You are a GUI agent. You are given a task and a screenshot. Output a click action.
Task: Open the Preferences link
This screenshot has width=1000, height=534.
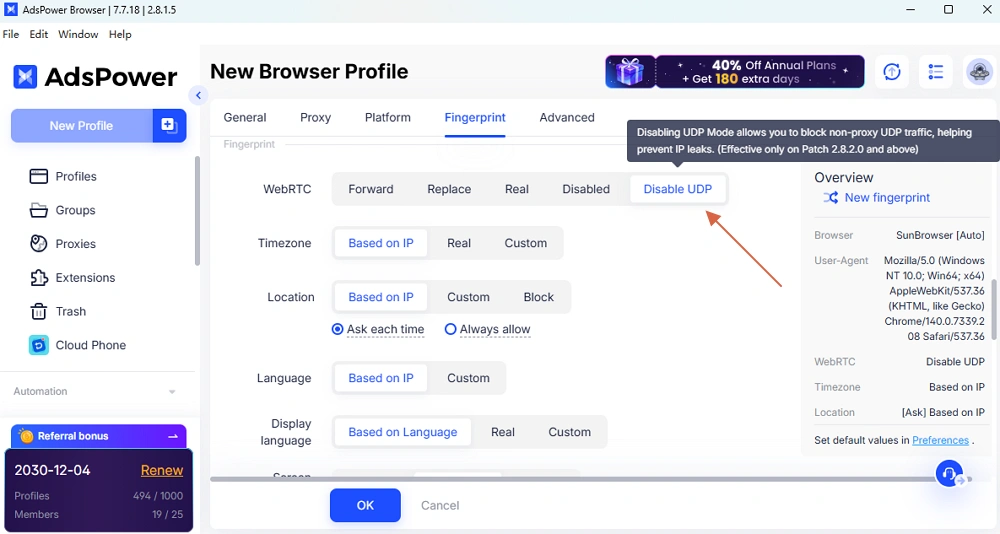(940, 440)
